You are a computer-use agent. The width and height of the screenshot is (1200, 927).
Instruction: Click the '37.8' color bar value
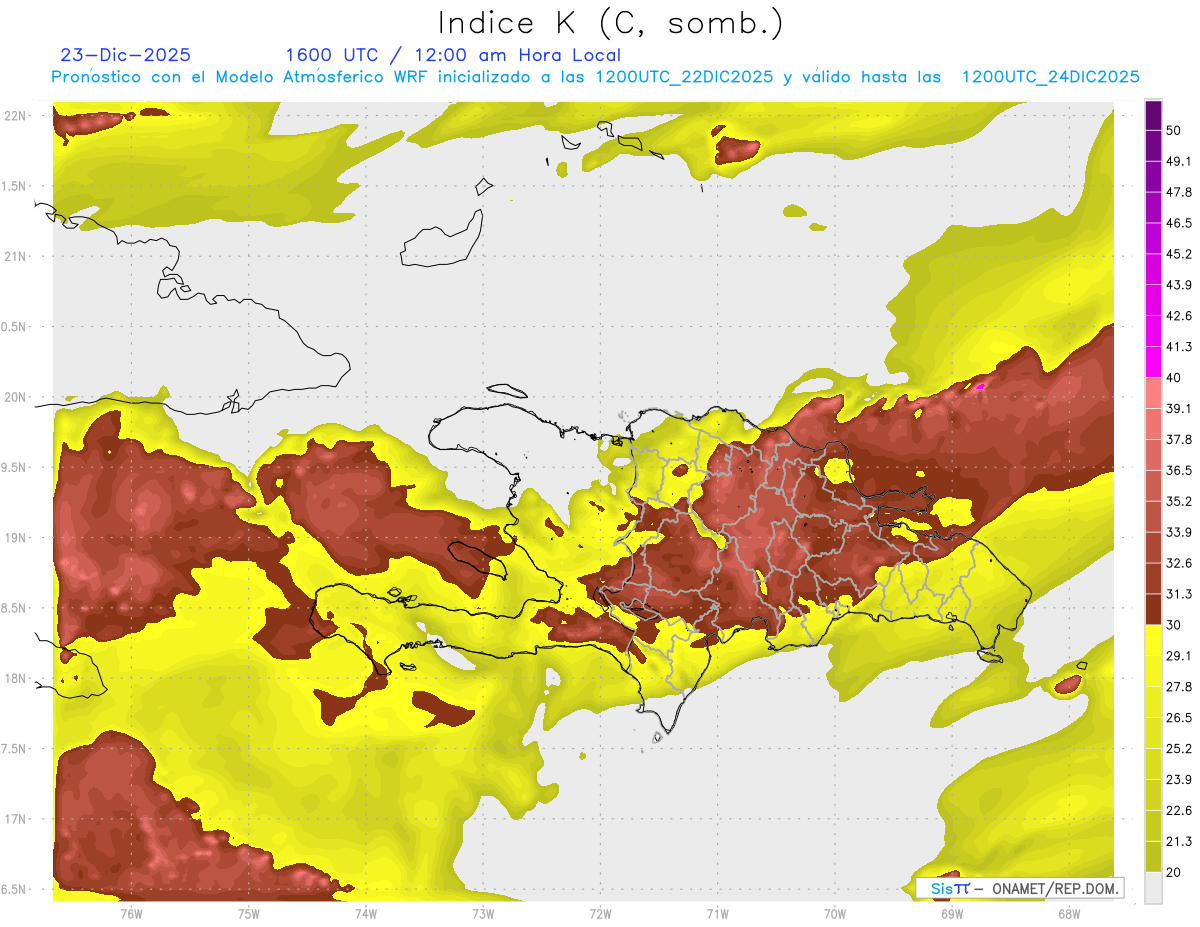(x=1180, y=440)
